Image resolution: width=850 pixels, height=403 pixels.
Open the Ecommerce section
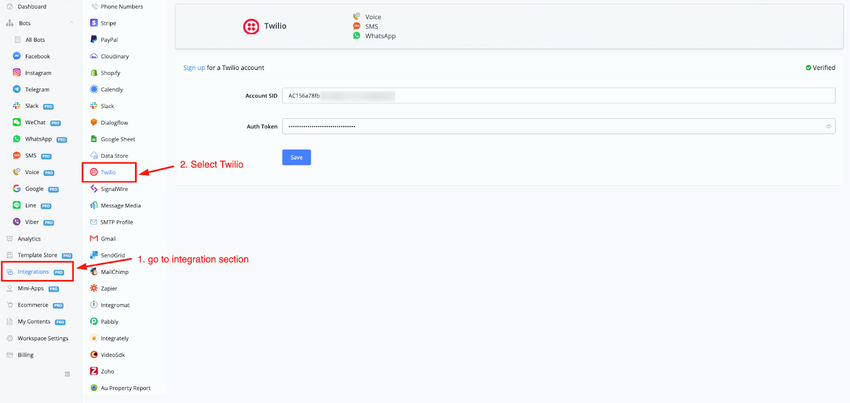[35, 305]
